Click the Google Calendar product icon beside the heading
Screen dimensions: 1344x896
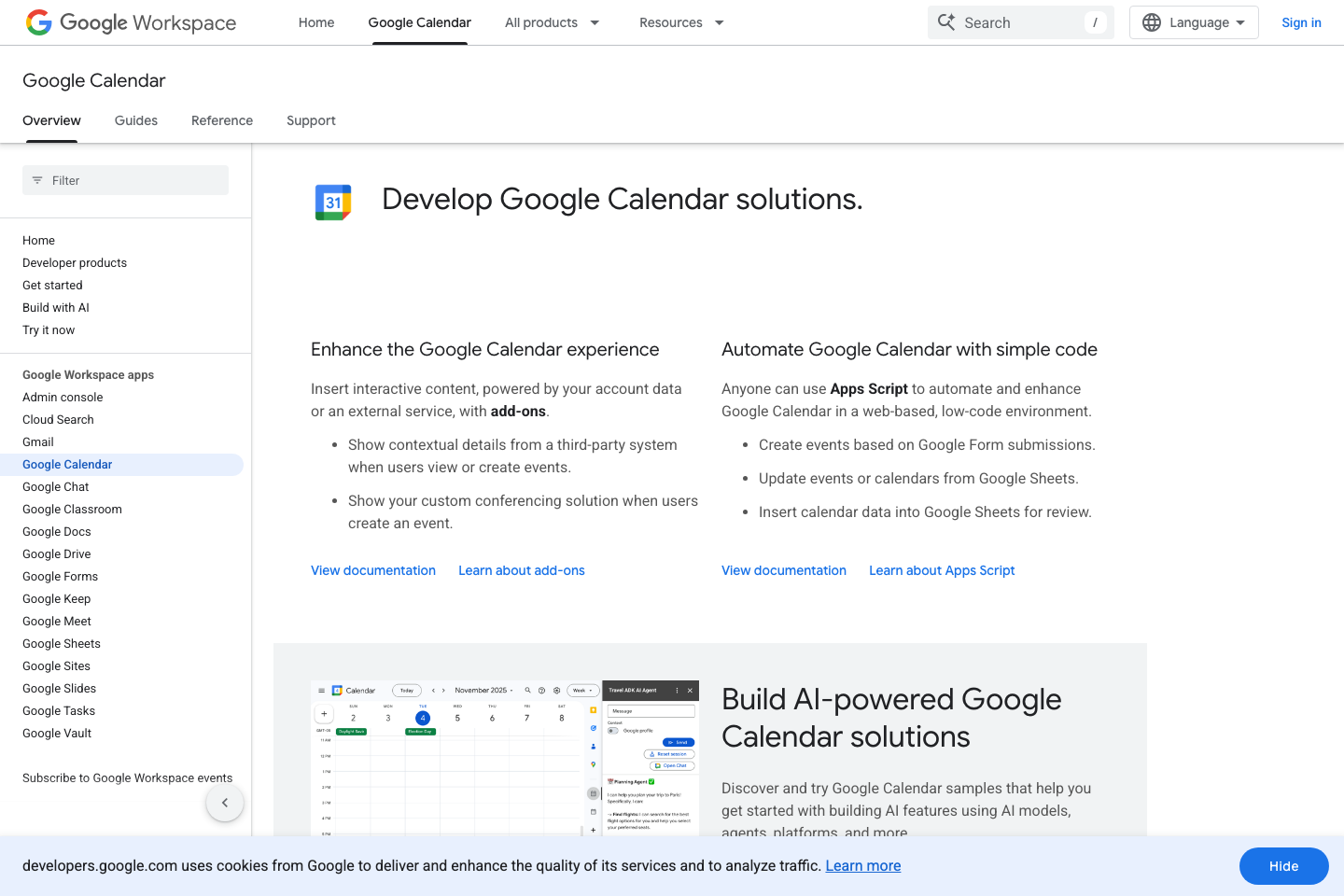point(332,201)
